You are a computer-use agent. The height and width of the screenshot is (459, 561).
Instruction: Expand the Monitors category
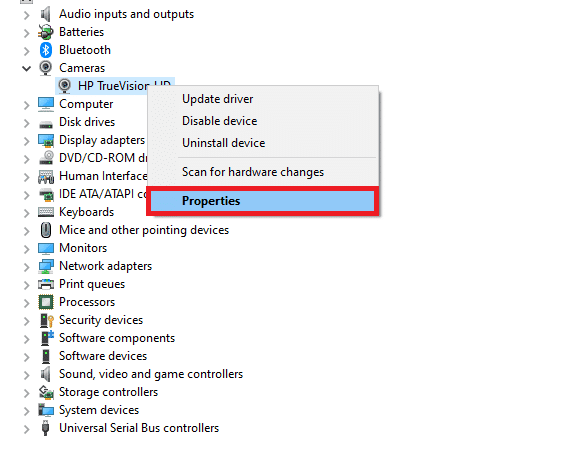[26, 249]
